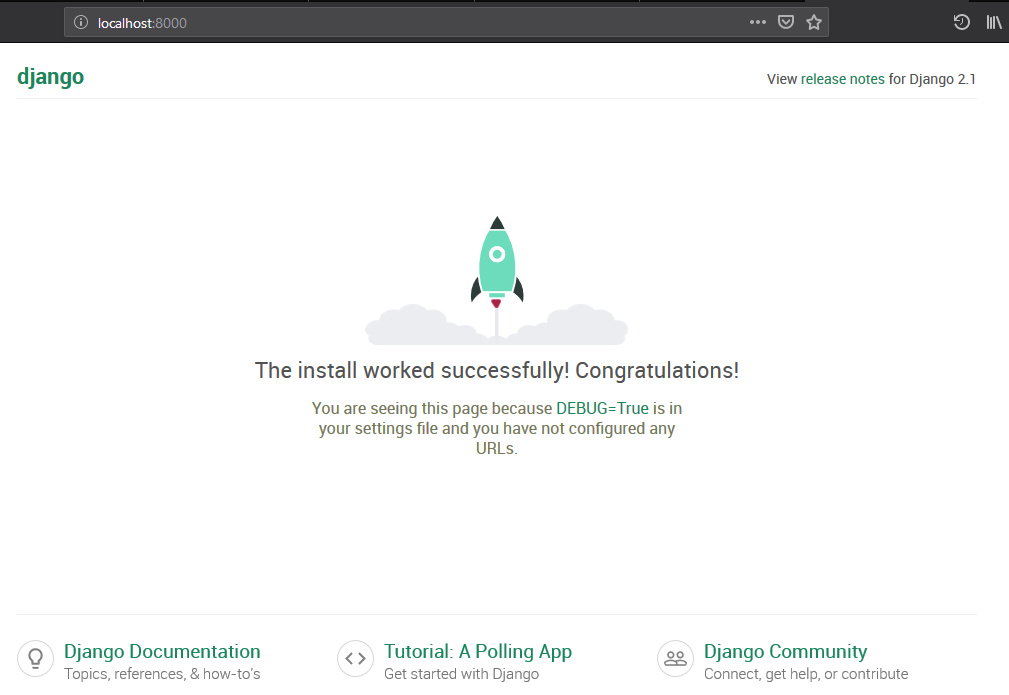Click the site information icon in address bar

(82, 22)
